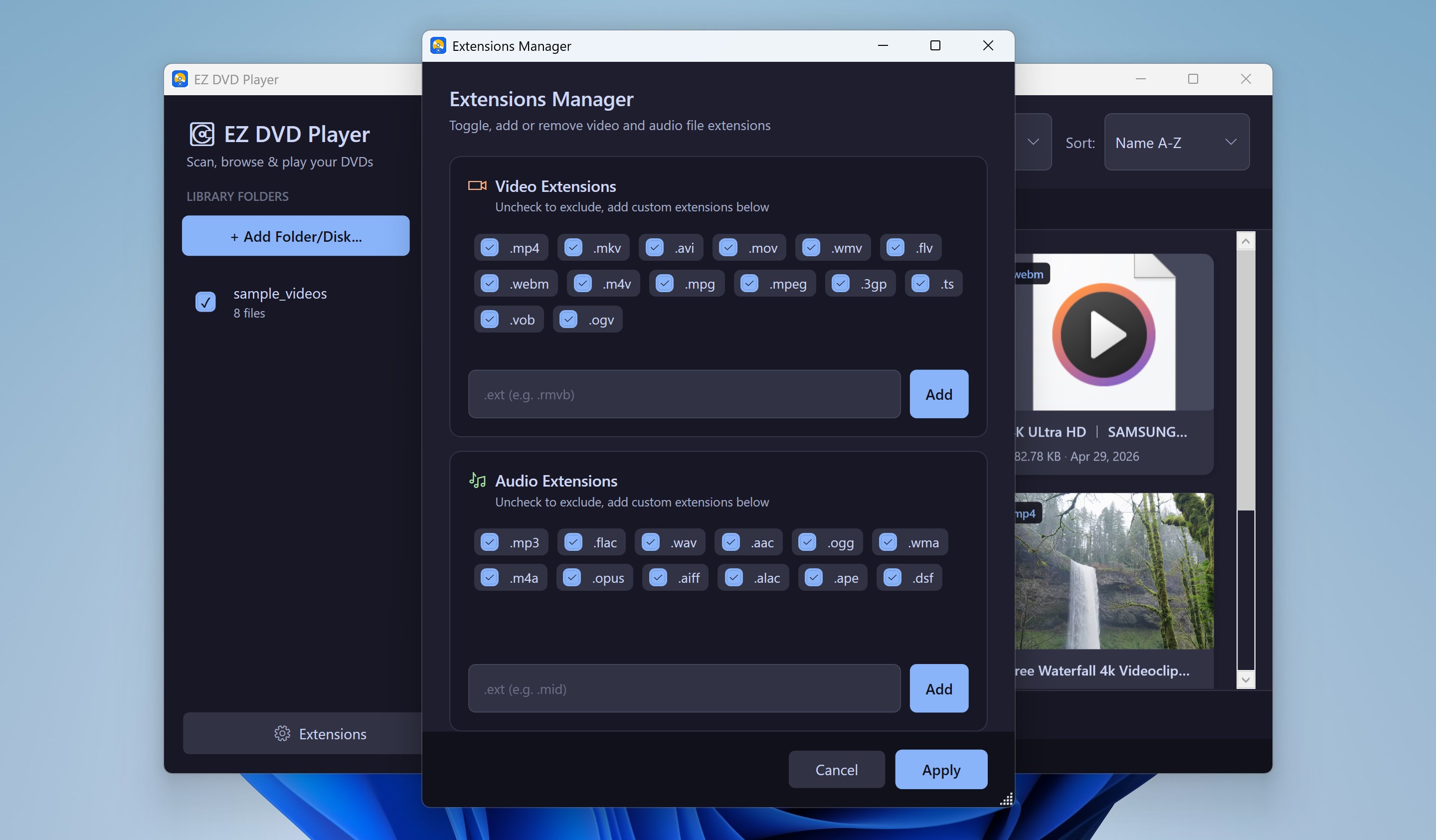The image size is (1436, 840).
Task: Click Add button for audio extensions
Action: [x=938, y=688]
